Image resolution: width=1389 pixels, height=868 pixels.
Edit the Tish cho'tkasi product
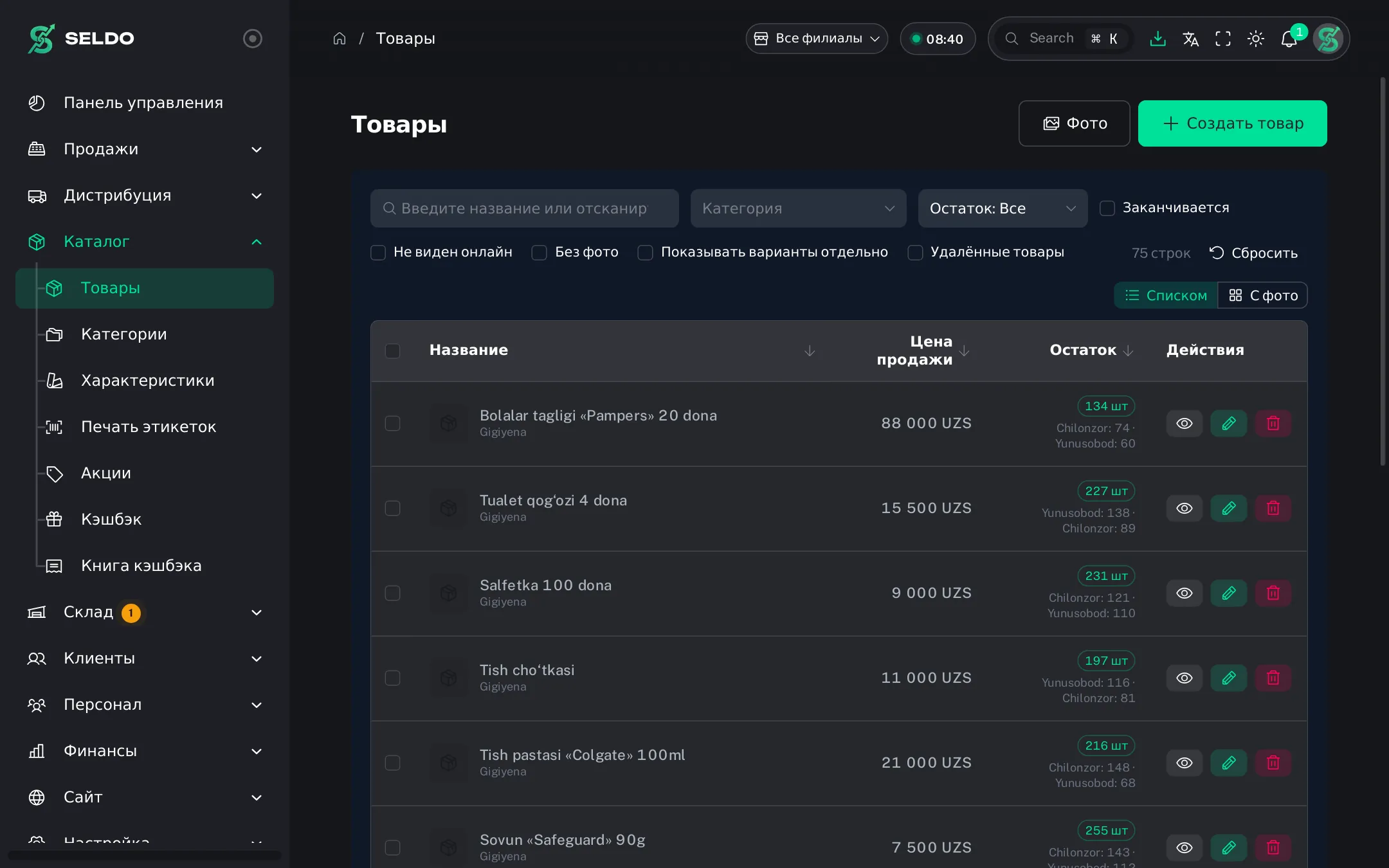(x=1229, y=678)
